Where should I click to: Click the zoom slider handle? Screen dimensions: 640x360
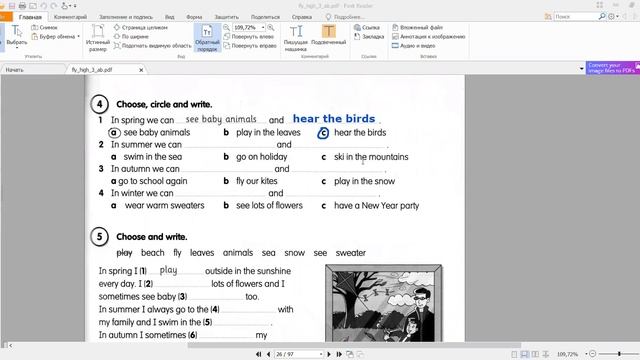point(619,354)
